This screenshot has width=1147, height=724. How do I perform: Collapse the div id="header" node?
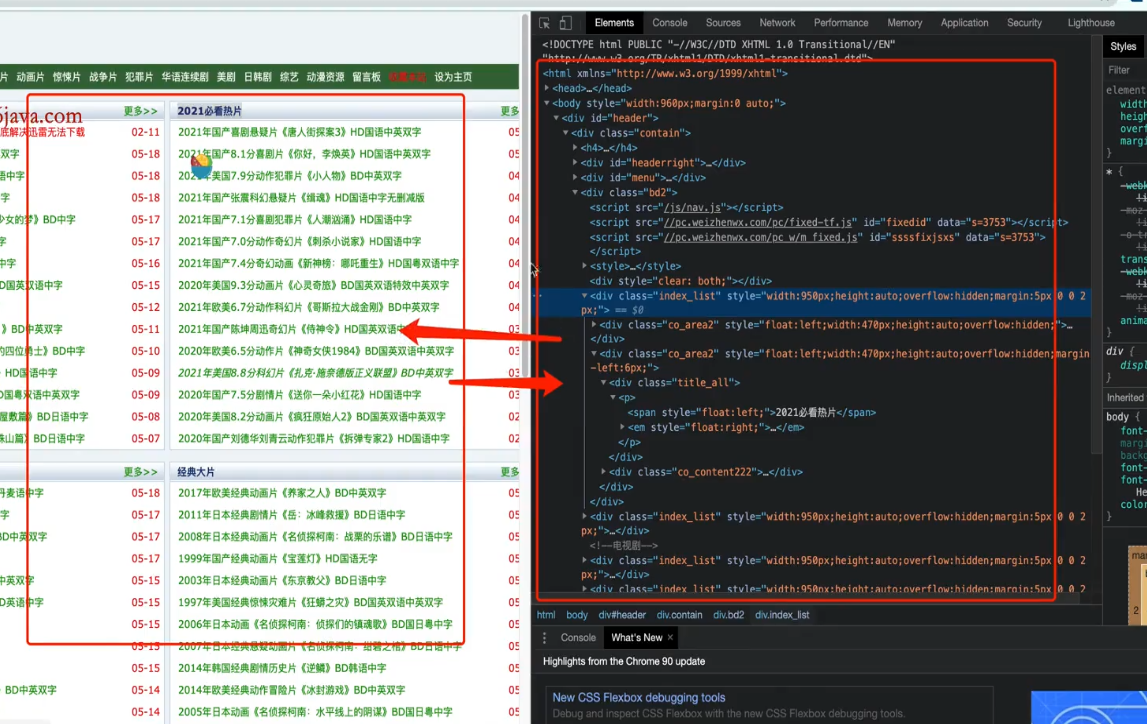tap(557, 118)
